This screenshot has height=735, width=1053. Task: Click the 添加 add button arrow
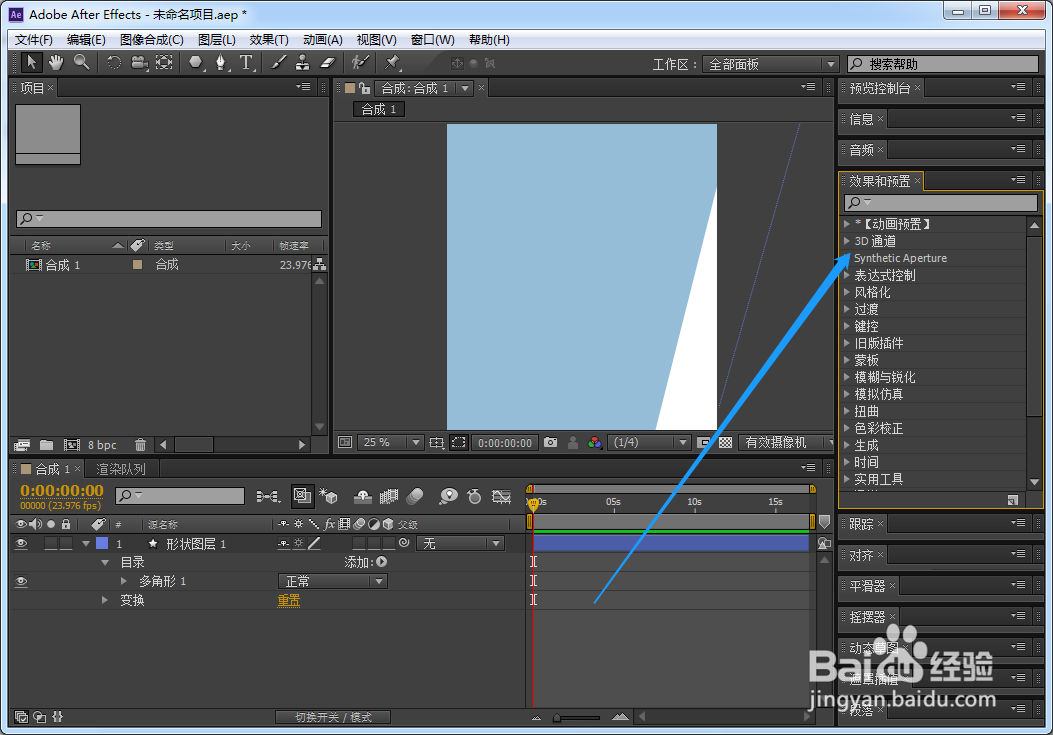pyautogui.click(x=381, y=562)
